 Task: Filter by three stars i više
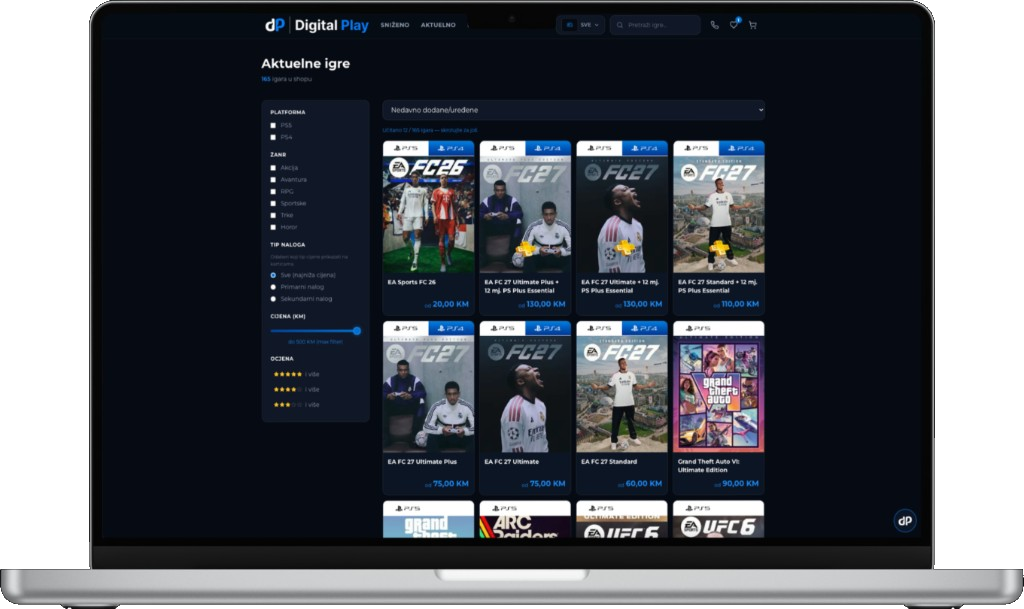point(296,405)
